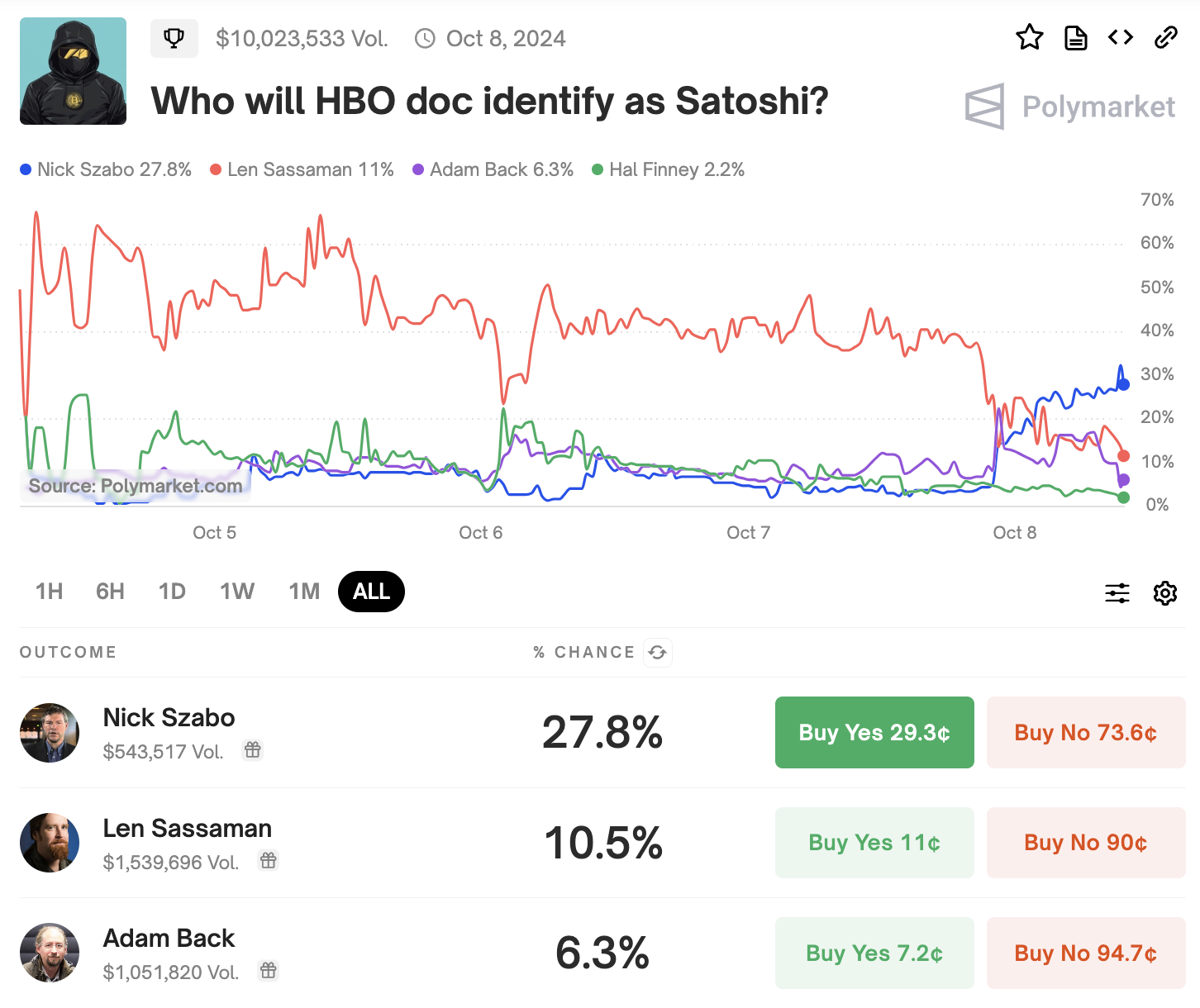Click Nick Szabo blue legend dot

(26, 169)
